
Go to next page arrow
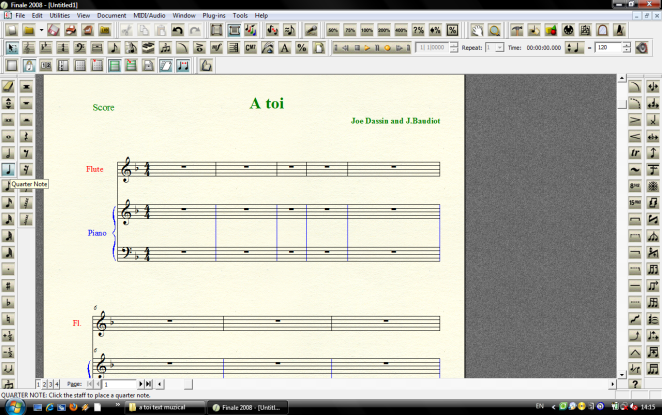tap(141, 384)
